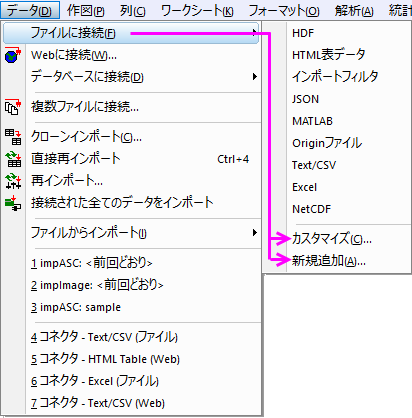The image size is (412, 418).
Task: Select Originファイル connector
Action: coord(337,143)
